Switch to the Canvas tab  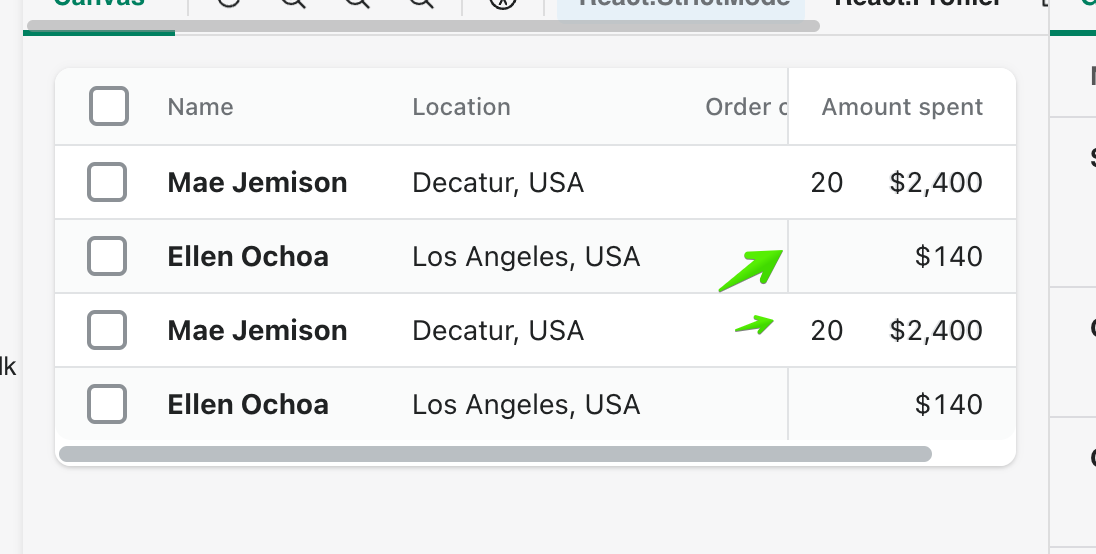98,5
